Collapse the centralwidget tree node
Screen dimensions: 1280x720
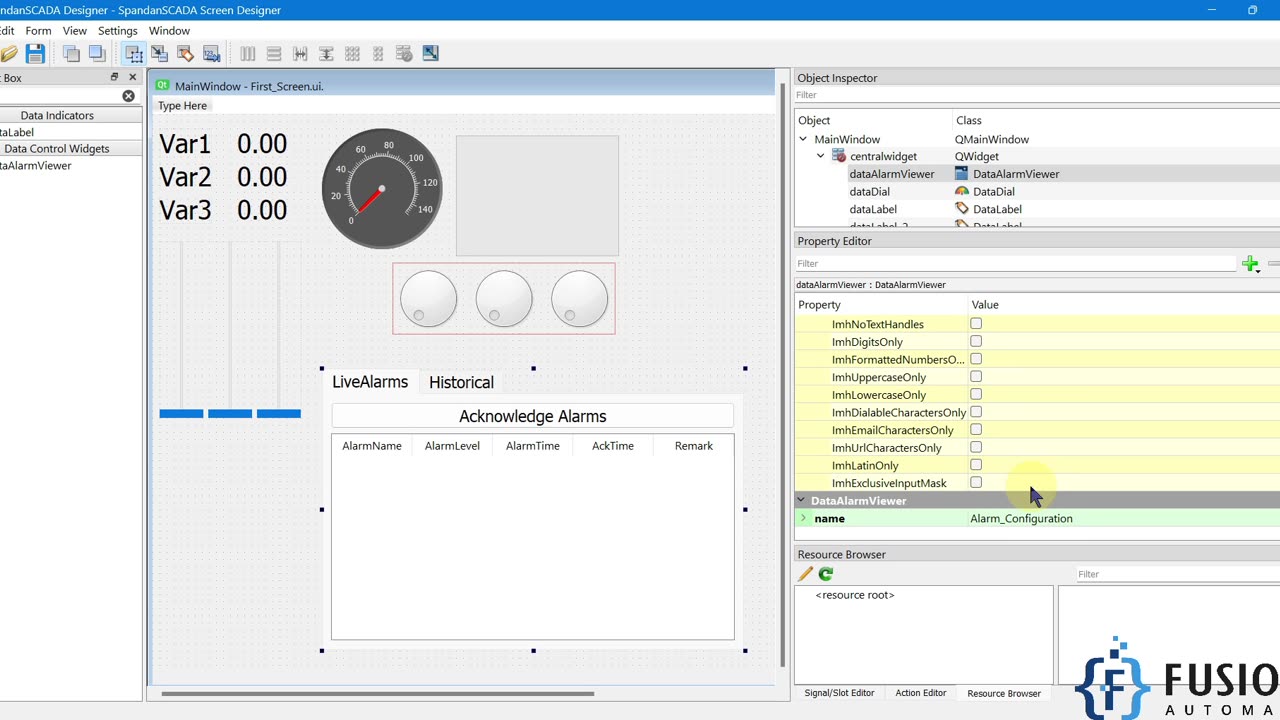click(821, 156)
